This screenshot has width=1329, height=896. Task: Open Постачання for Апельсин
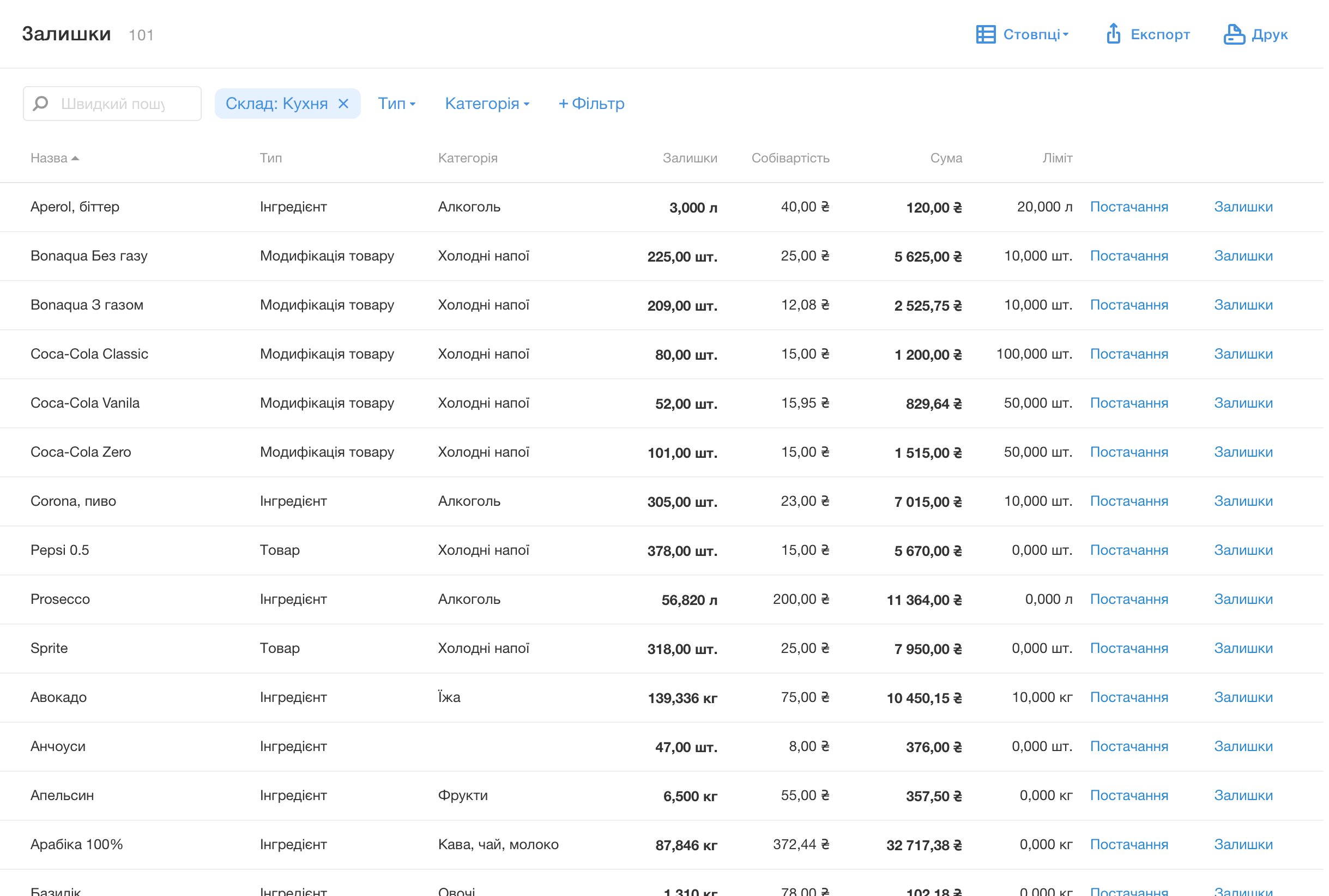point(1128,797)
